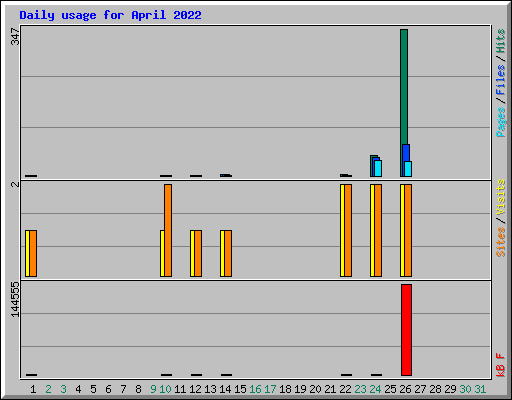512x400 pixels.
Task: Click day 31 on the x-axis
Action: coord(480,389)
